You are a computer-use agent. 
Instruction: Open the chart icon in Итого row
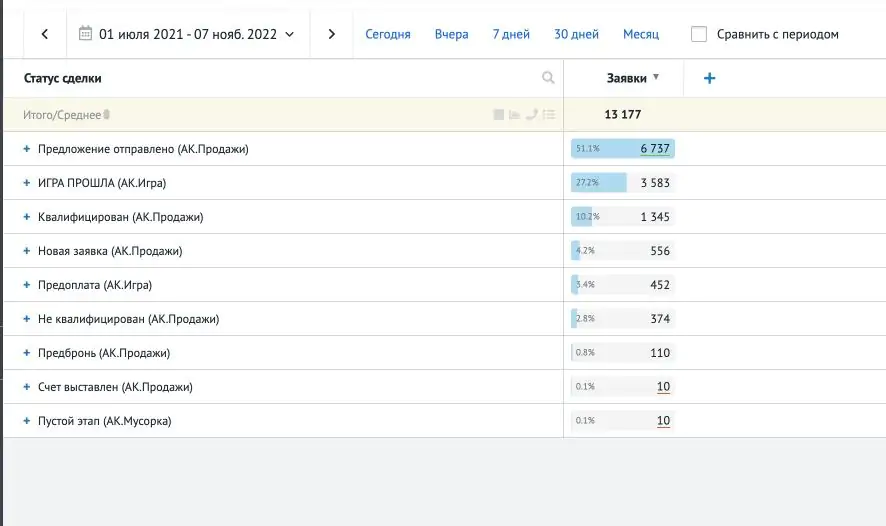pyautogui.click(x=514, y=115)
